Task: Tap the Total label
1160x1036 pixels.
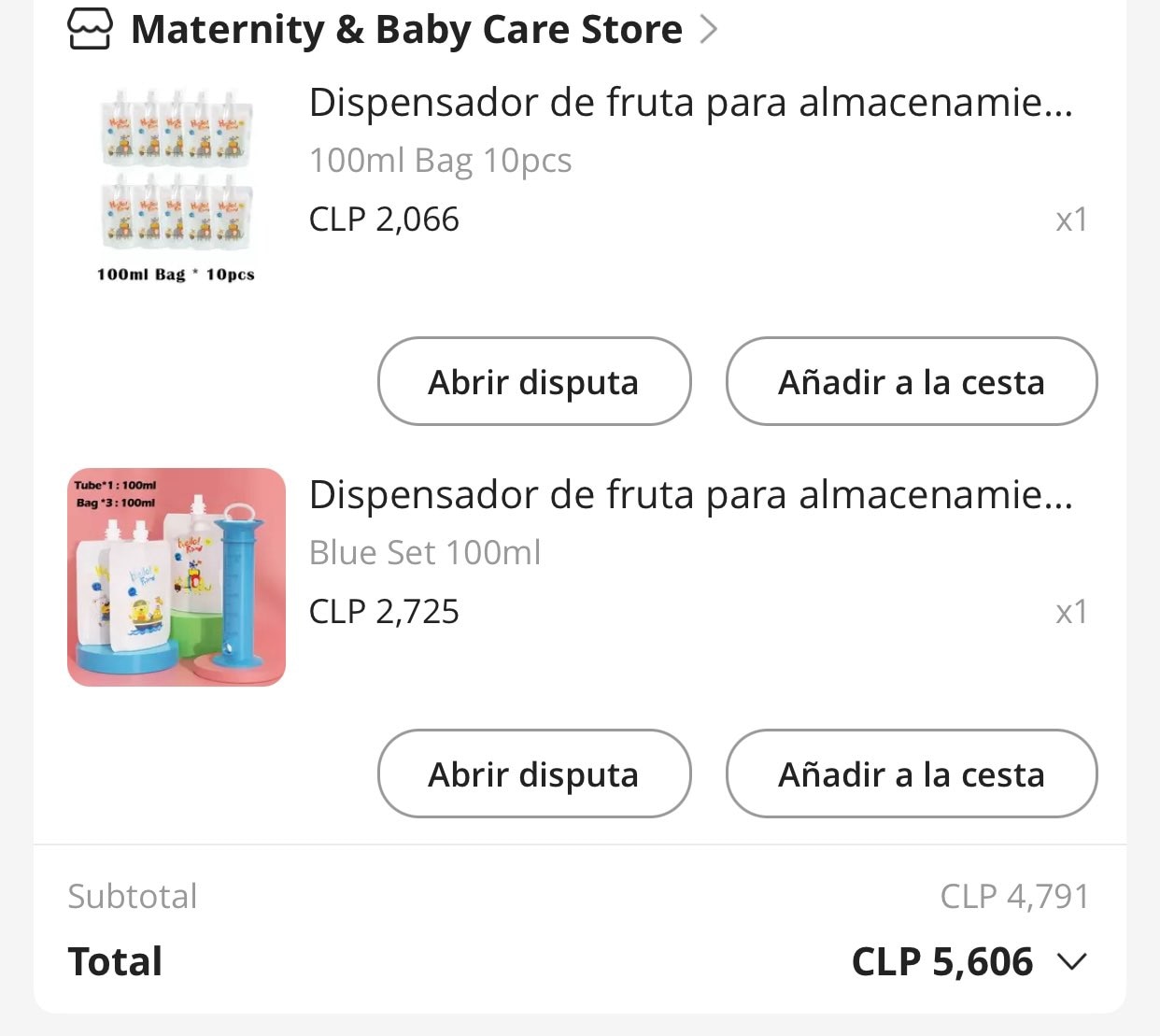Action: coord(115,961)
